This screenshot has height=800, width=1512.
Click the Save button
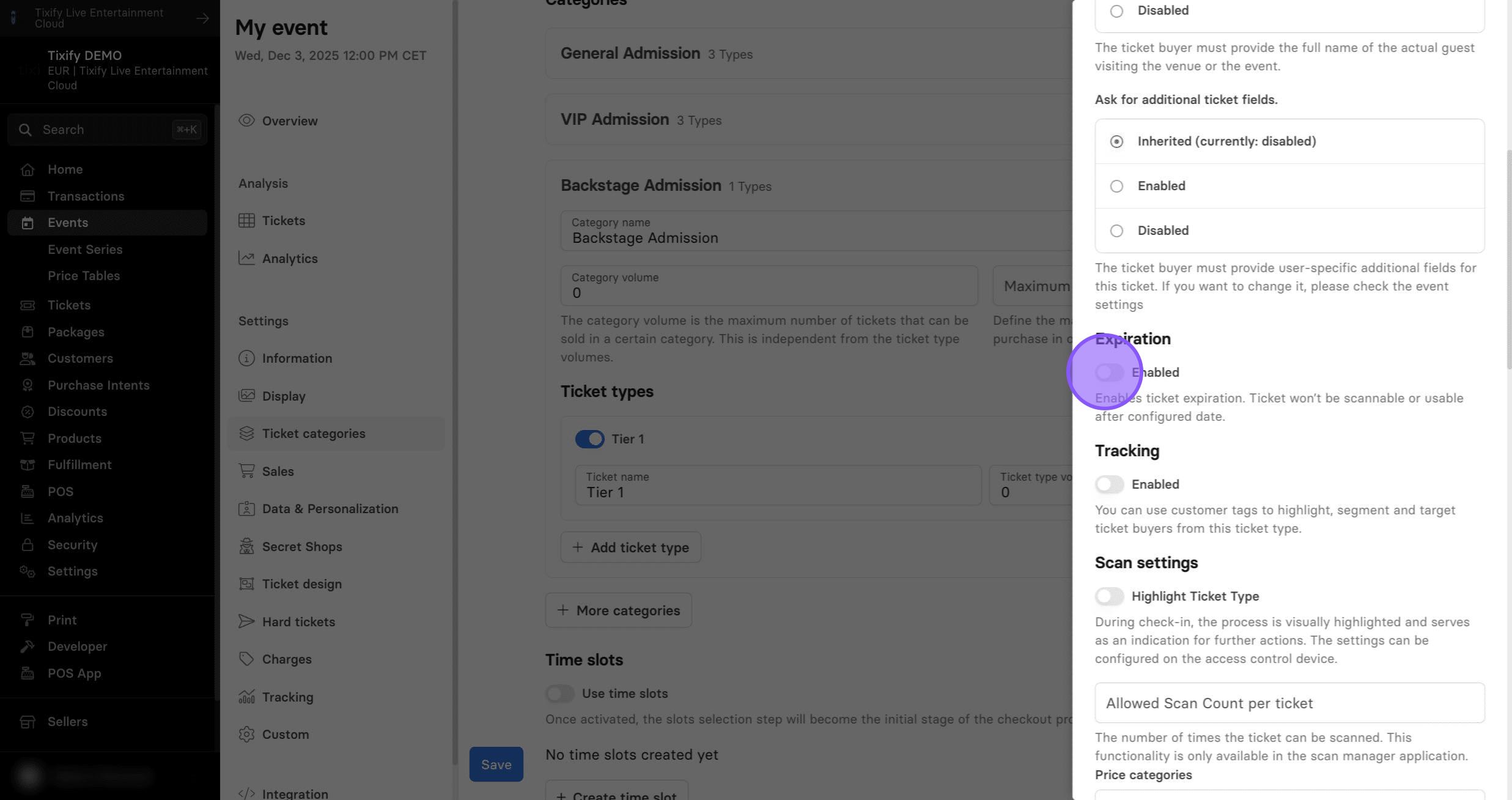(x=496, y=765)
